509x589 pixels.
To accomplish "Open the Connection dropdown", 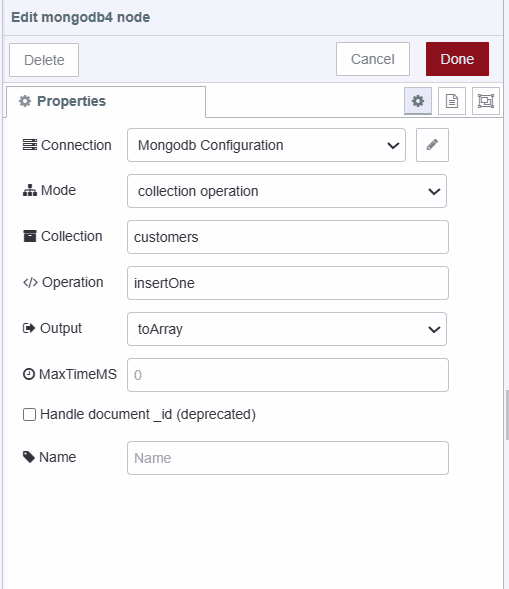I will coord(266,145).
